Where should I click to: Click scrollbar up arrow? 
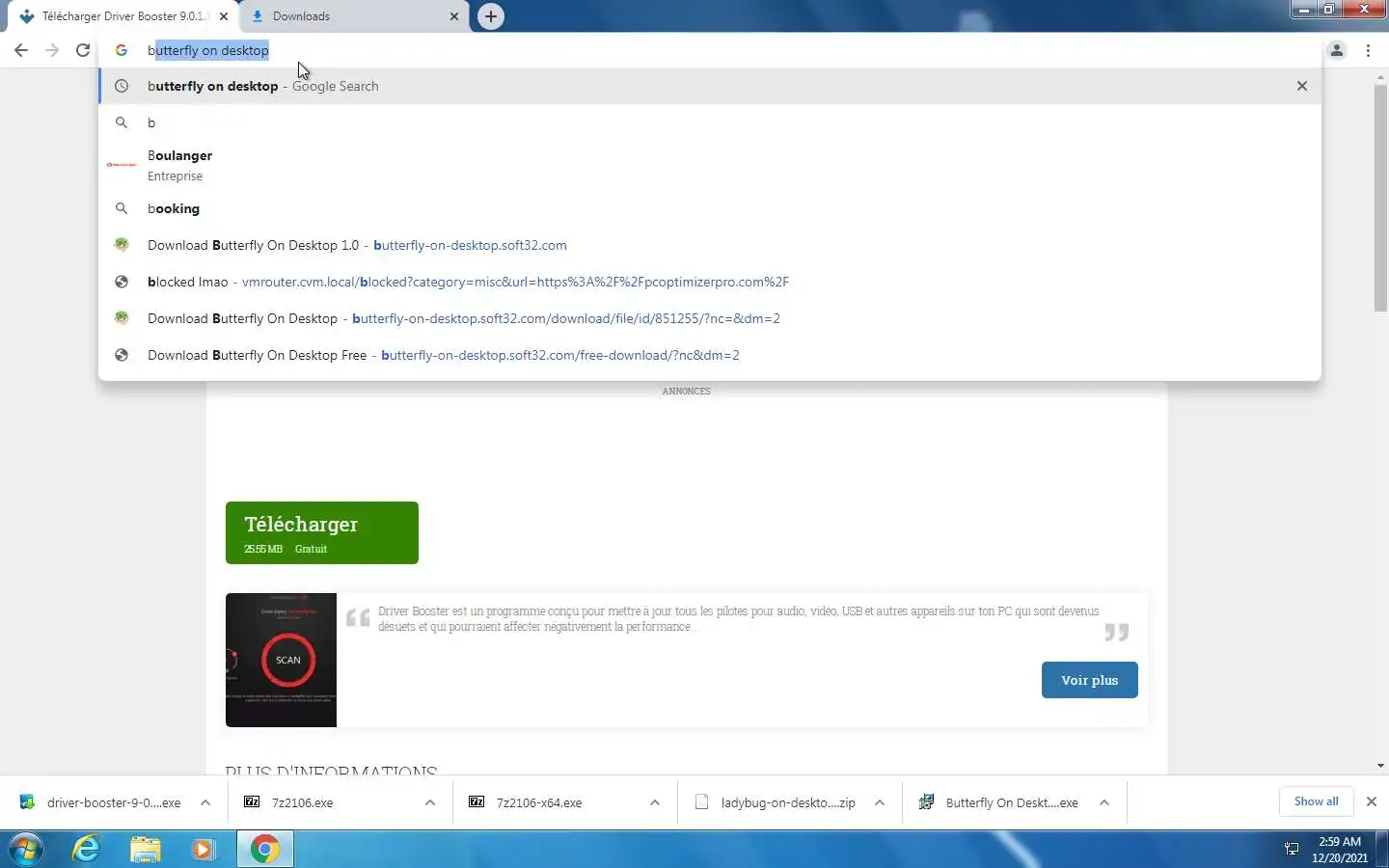point(1380,76)
